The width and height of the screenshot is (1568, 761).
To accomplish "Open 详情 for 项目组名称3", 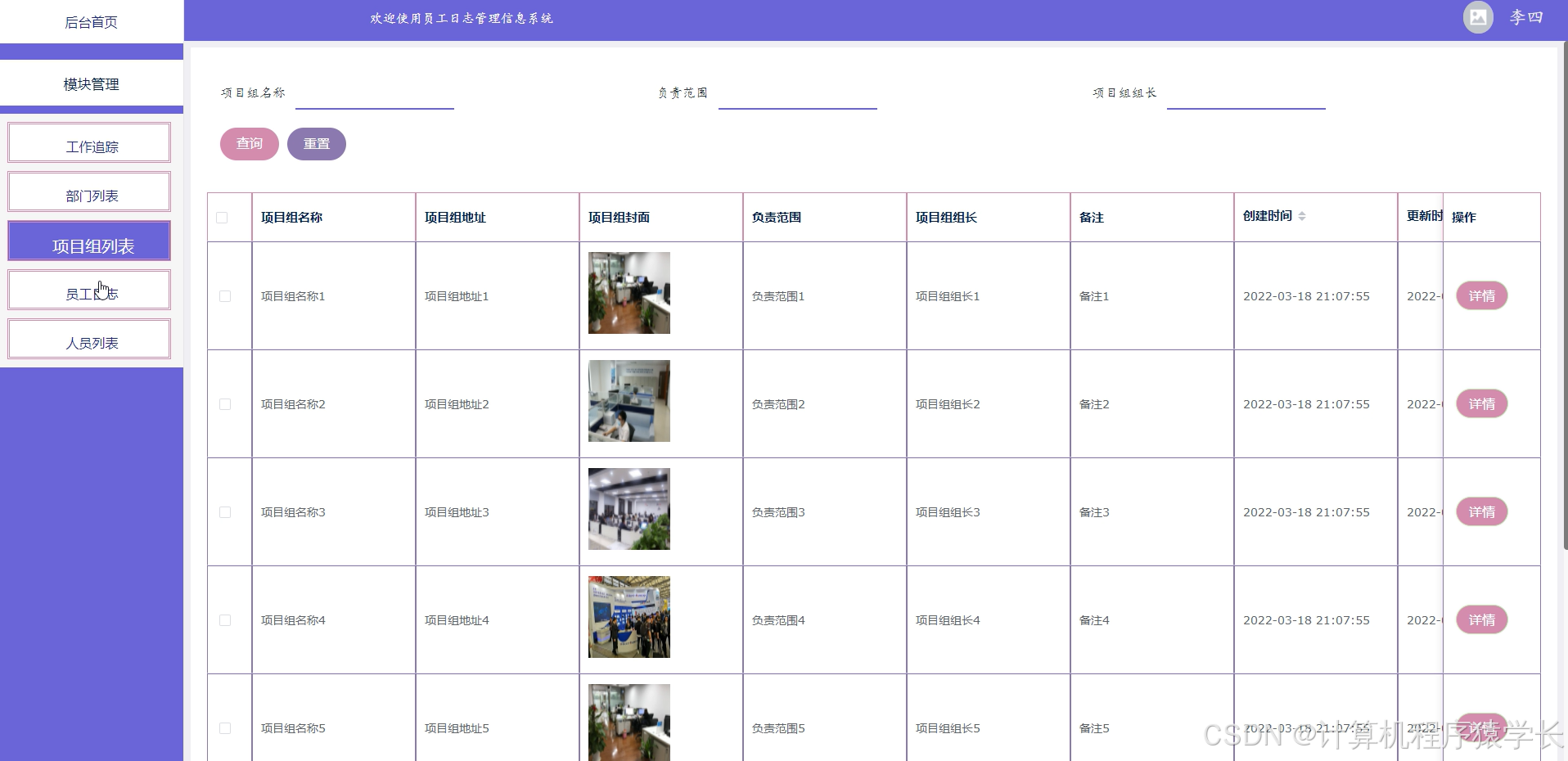I will click(x=1482, y=511).
